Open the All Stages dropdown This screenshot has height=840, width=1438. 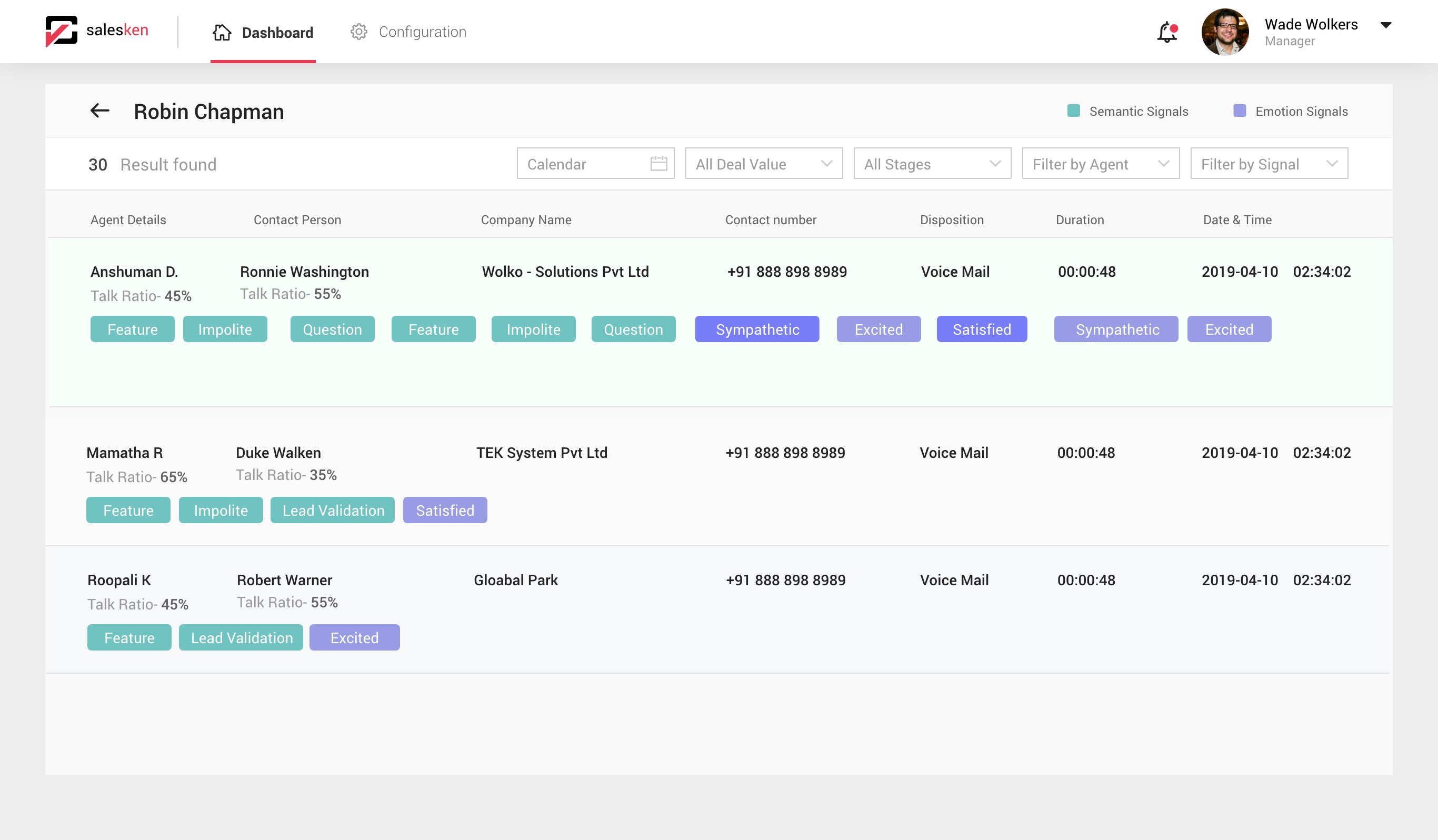tap(932, 163)
